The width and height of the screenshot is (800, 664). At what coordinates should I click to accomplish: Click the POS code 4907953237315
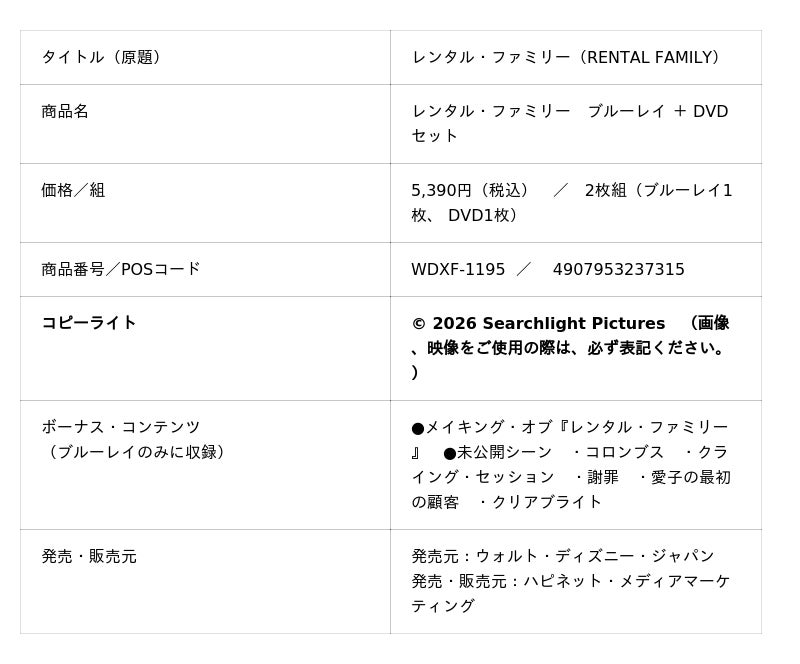coord(618,269)
